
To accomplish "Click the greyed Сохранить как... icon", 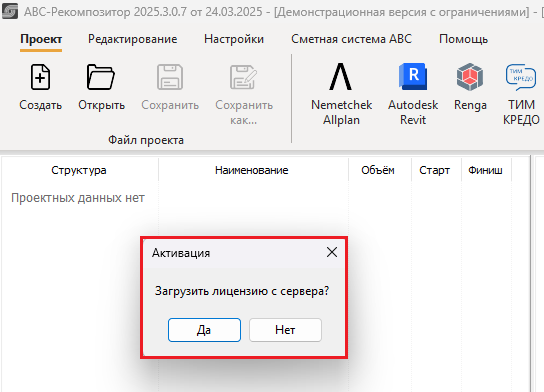I will (x=244, y=77).
